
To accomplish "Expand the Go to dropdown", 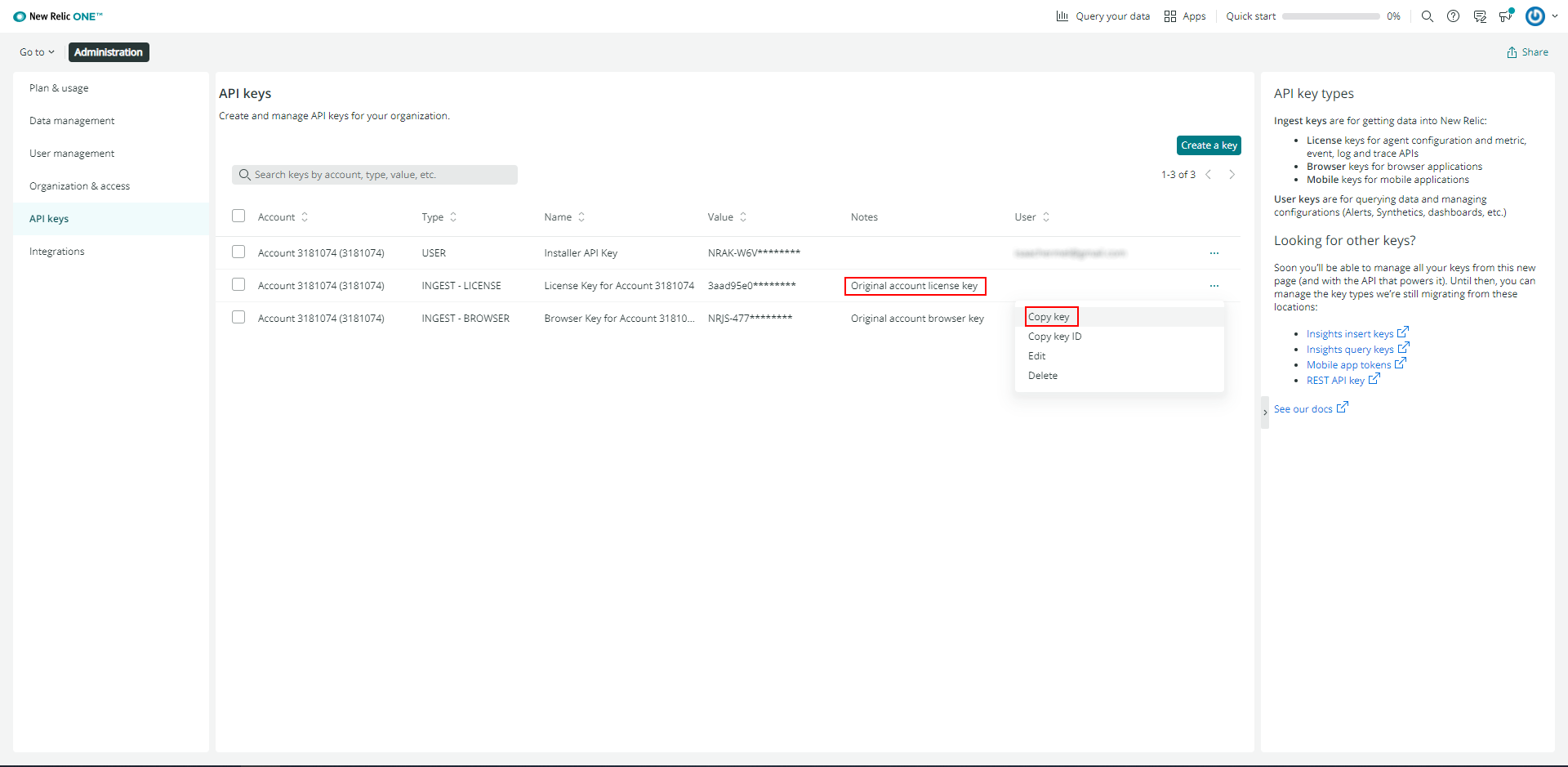I will pos(37,52).
